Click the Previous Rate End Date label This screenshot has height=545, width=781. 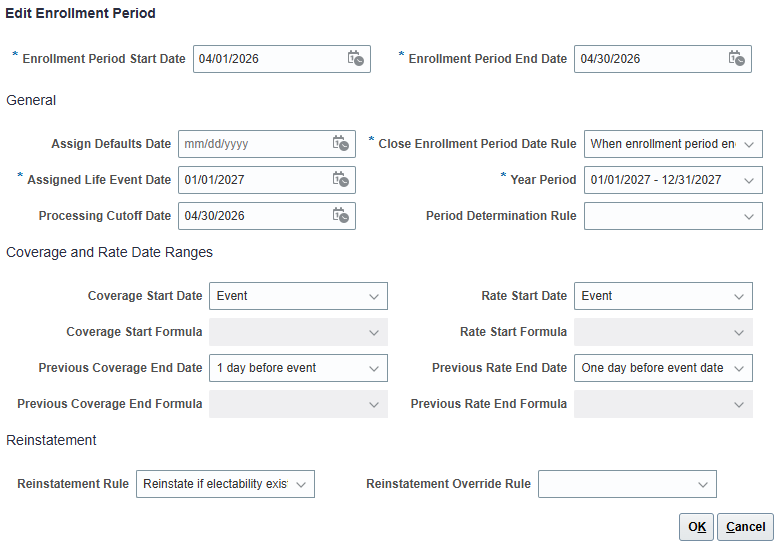click(499, 368)
